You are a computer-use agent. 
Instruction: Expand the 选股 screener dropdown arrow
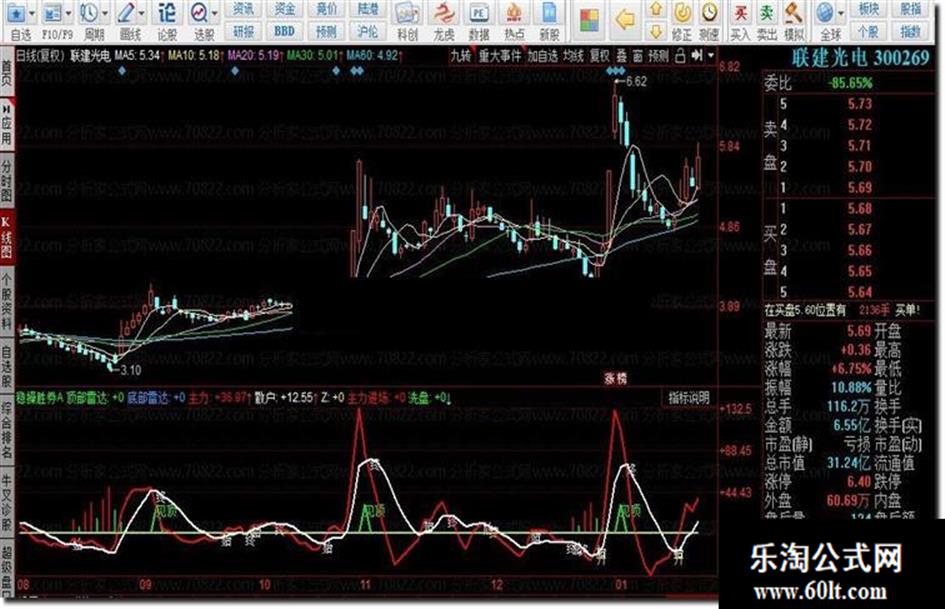(x=215, y=13)
